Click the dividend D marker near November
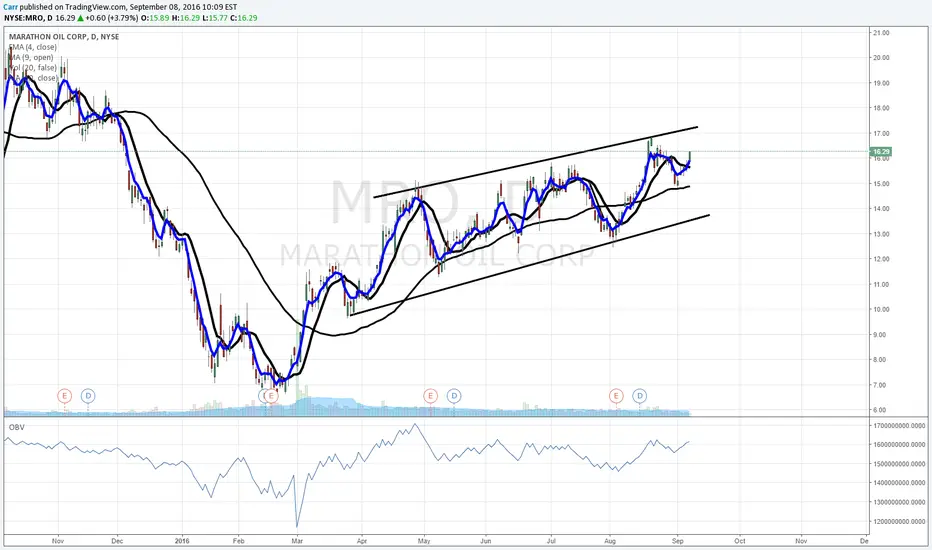Image resolution: width=932 pixels, height=550 pixels. (88, 396)
